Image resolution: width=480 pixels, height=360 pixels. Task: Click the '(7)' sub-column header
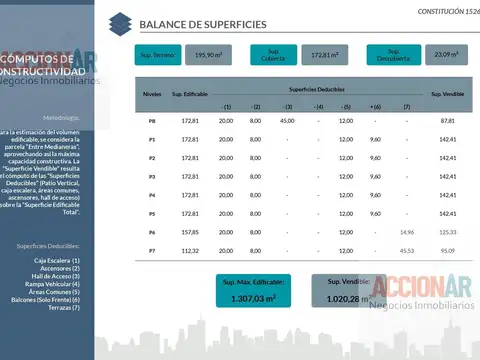point(407,107)
